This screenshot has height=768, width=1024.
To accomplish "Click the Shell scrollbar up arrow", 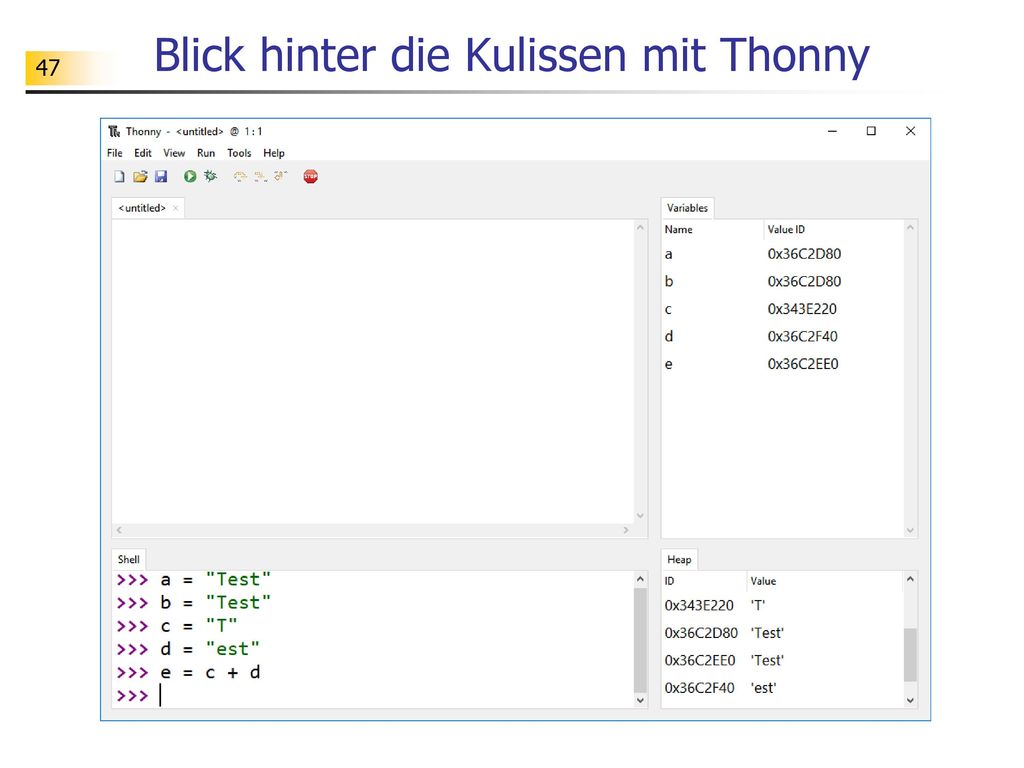I will click(640, 579).
